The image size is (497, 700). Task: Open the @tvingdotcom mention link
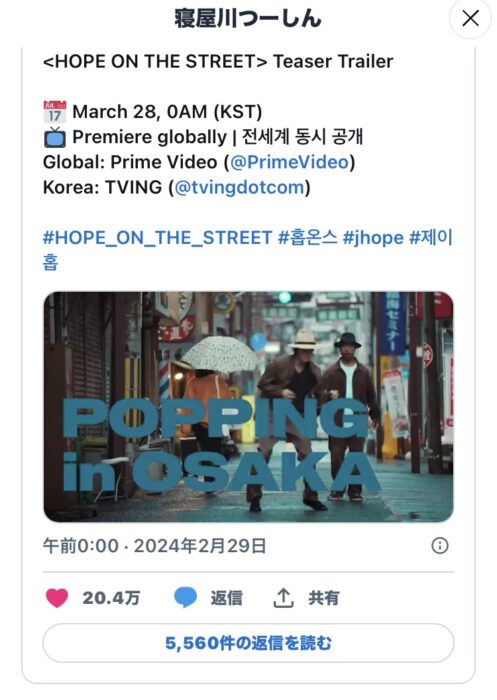point(239,187)
